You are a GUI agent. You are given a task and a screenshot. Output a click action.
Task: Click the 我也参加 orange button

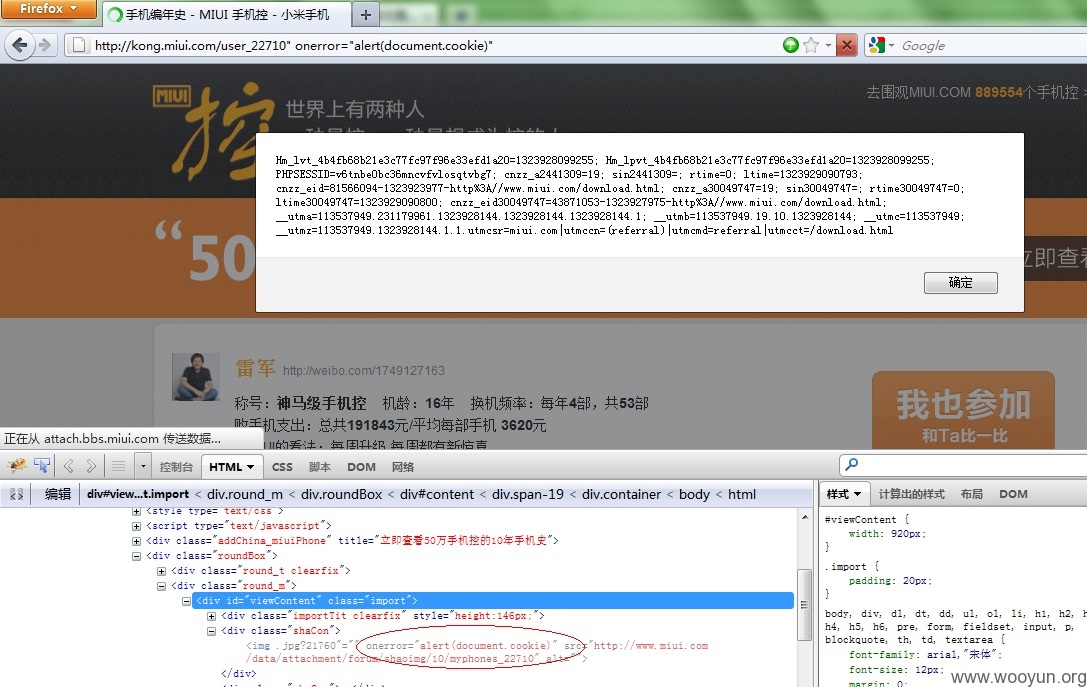(963, 412)
